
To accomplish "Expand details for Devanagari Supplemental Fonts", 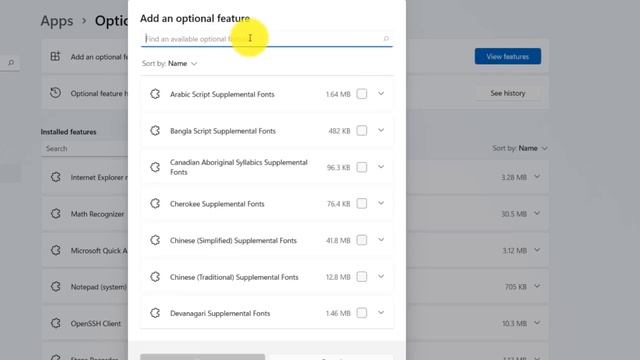I will pyautogui.click(x=381, y=313).
